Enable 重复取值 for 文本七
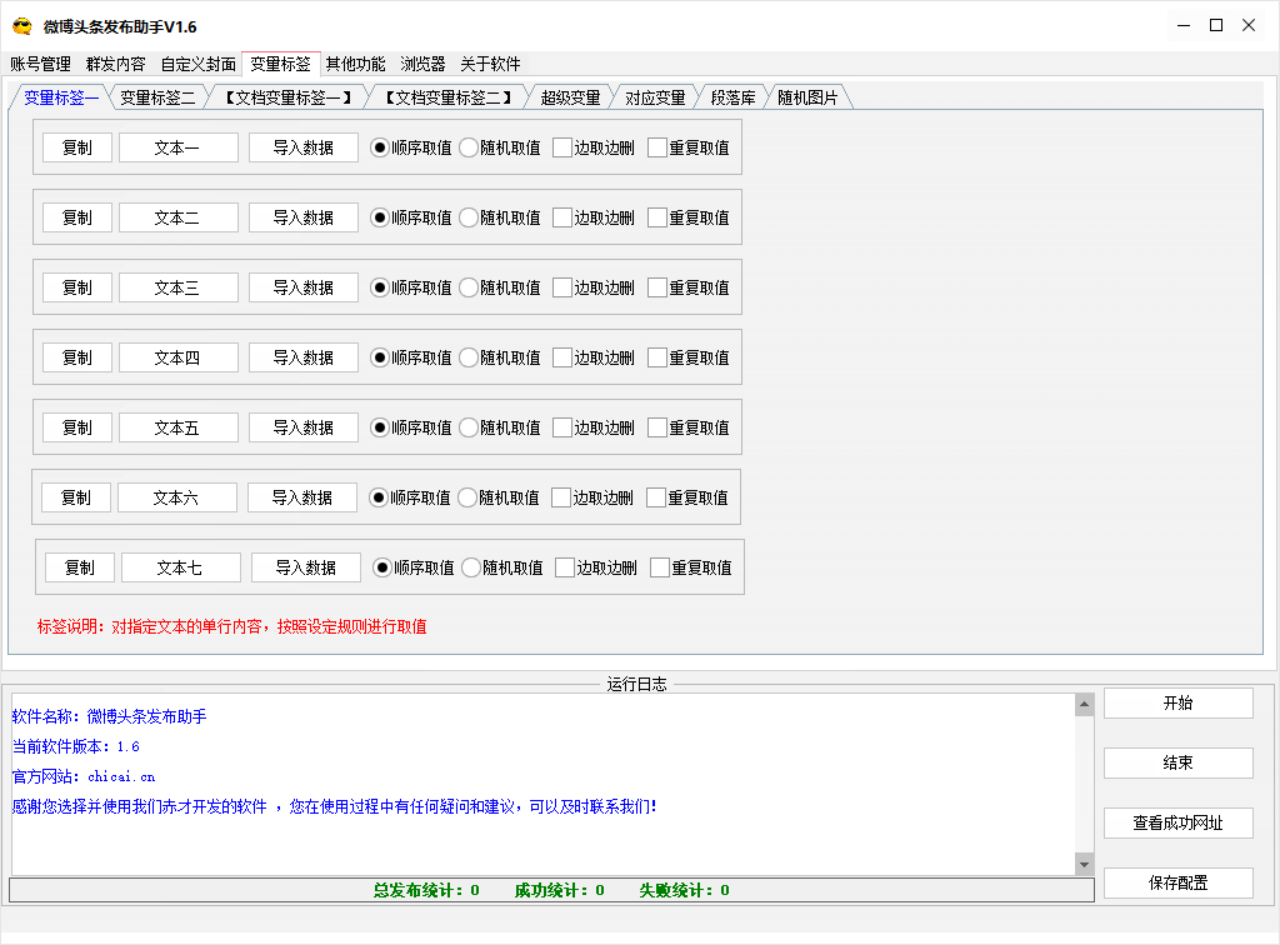Image resolution: width=1280 pixels, height=945 pixels. click(x=691, y=567)
